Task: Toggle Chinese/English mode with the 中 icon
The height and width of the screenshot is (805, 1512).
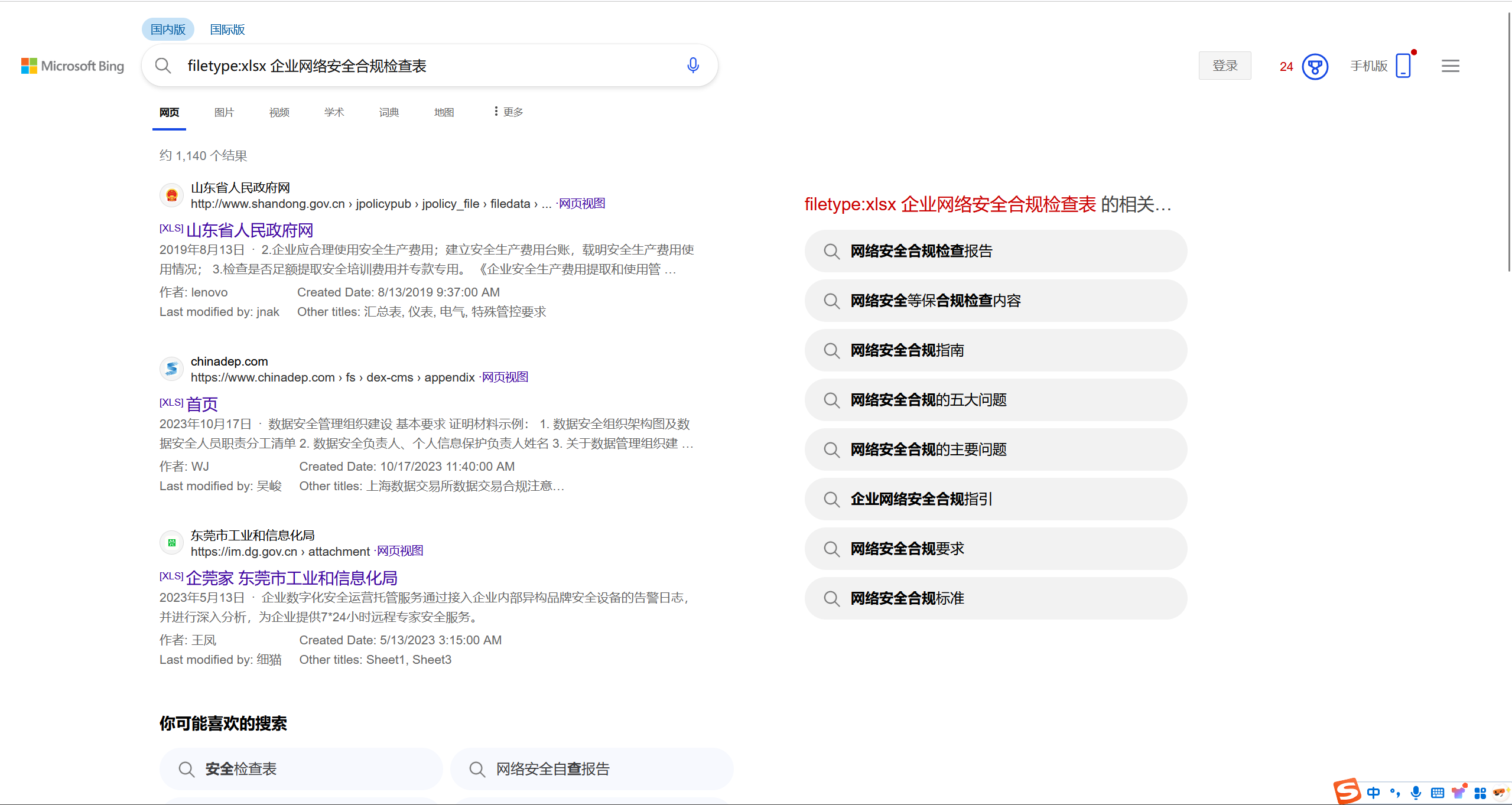Action: tap(1374, 793)
